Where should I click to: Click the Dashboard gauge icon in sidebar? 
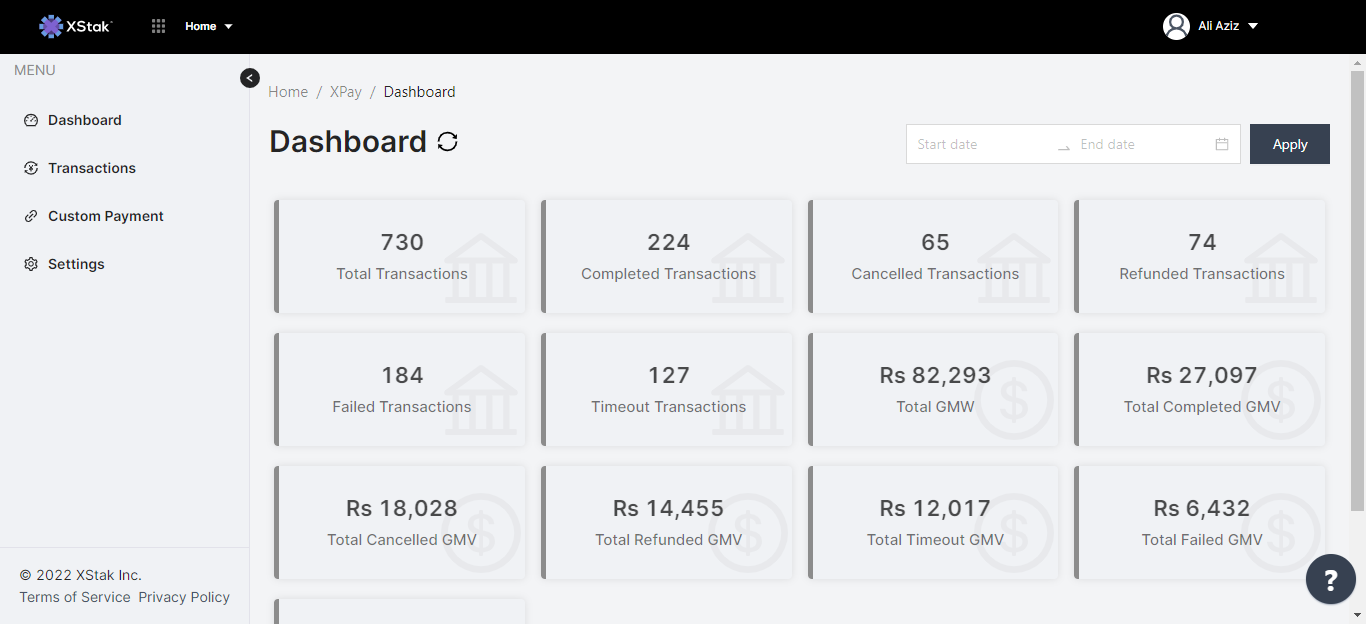(x=31, y=120)
